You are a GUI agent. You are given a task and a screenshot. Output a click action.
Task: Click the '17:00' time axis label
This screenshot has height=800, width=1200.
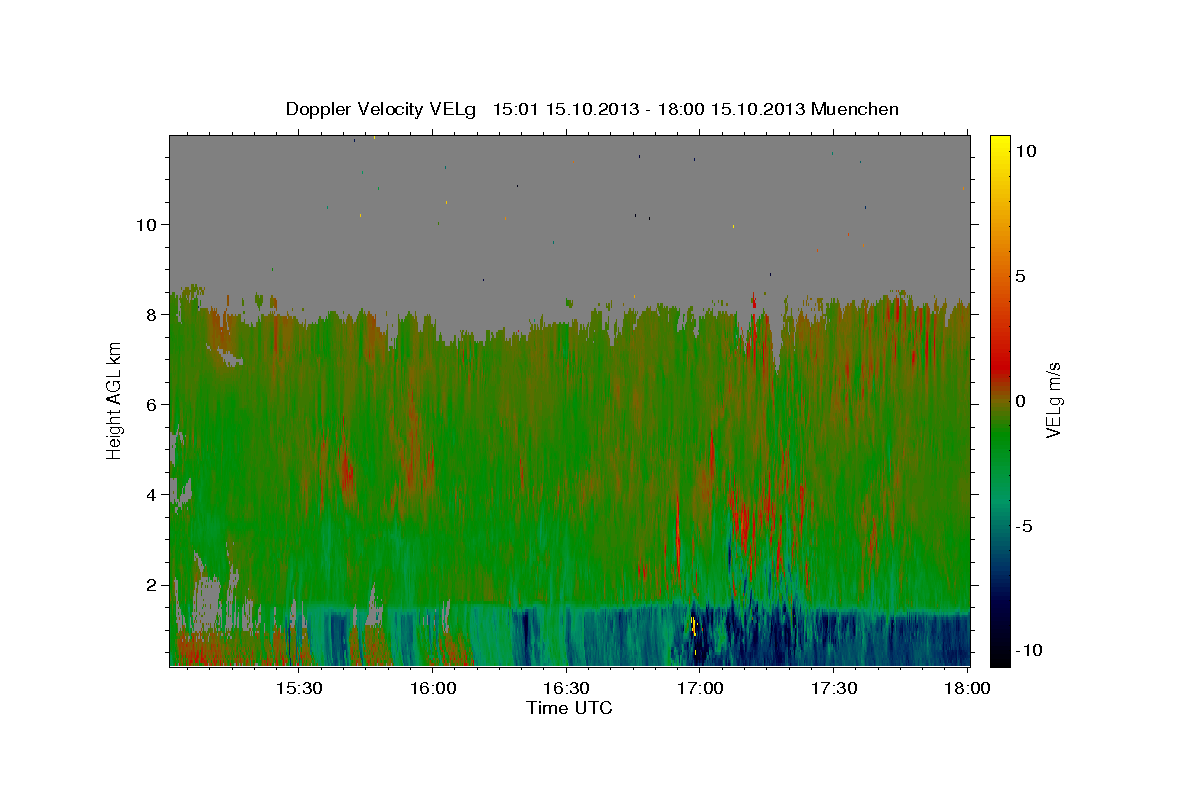click(x=700, y=688)
